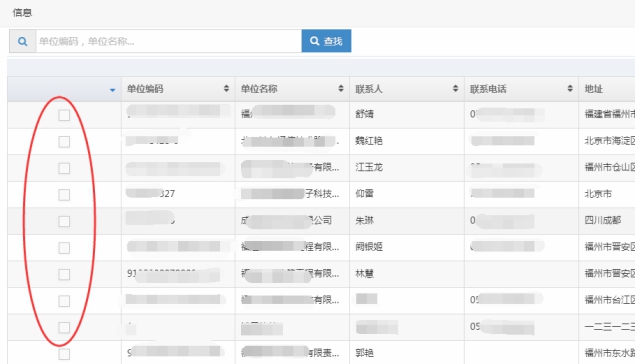Click the 信息 title label
The height and width of the screenshot is (364, 635).
[22, 13]
